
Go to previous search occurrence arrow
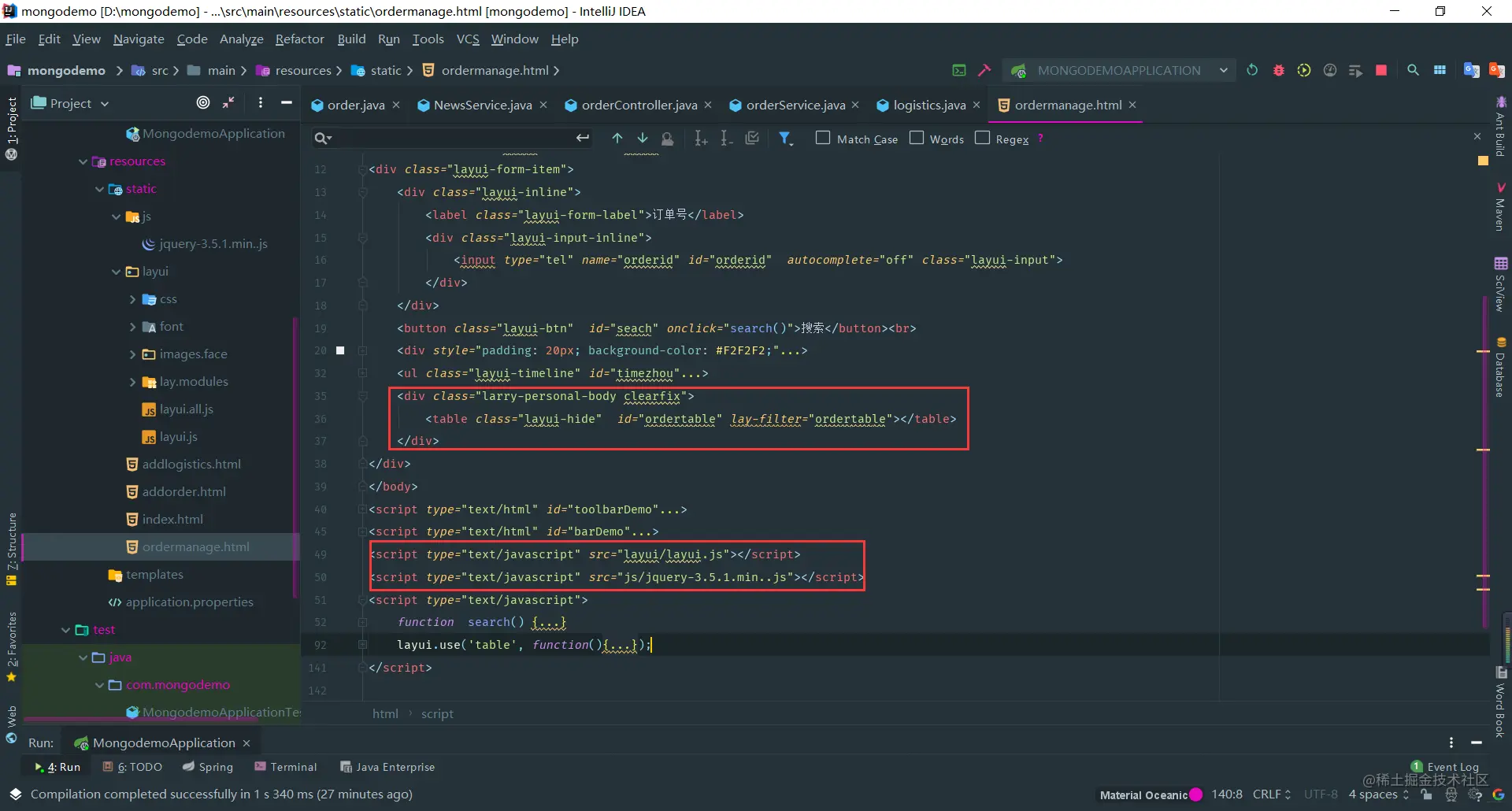[x=617, y=139]
